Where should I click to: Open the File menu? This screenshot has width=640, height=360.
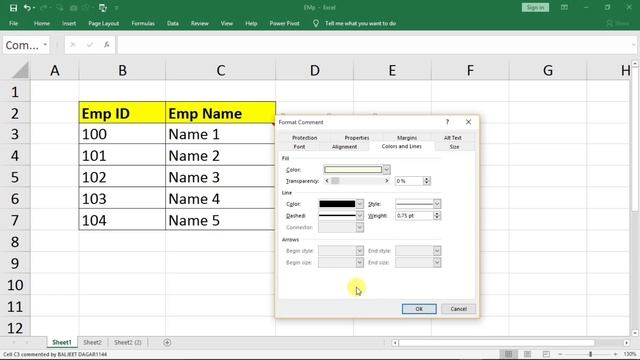point(13,24)
